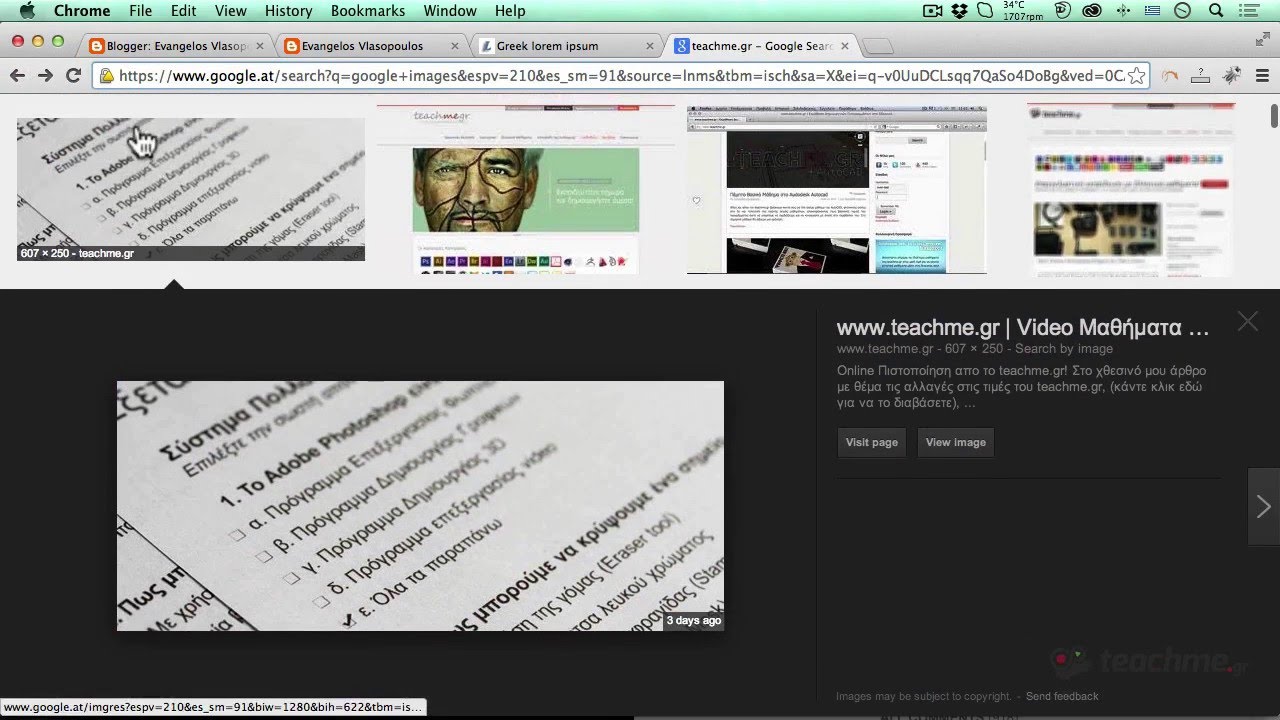Click the View image button
Image resolution: width=1280 pixels, height=720 pixels.
point(956,442)
